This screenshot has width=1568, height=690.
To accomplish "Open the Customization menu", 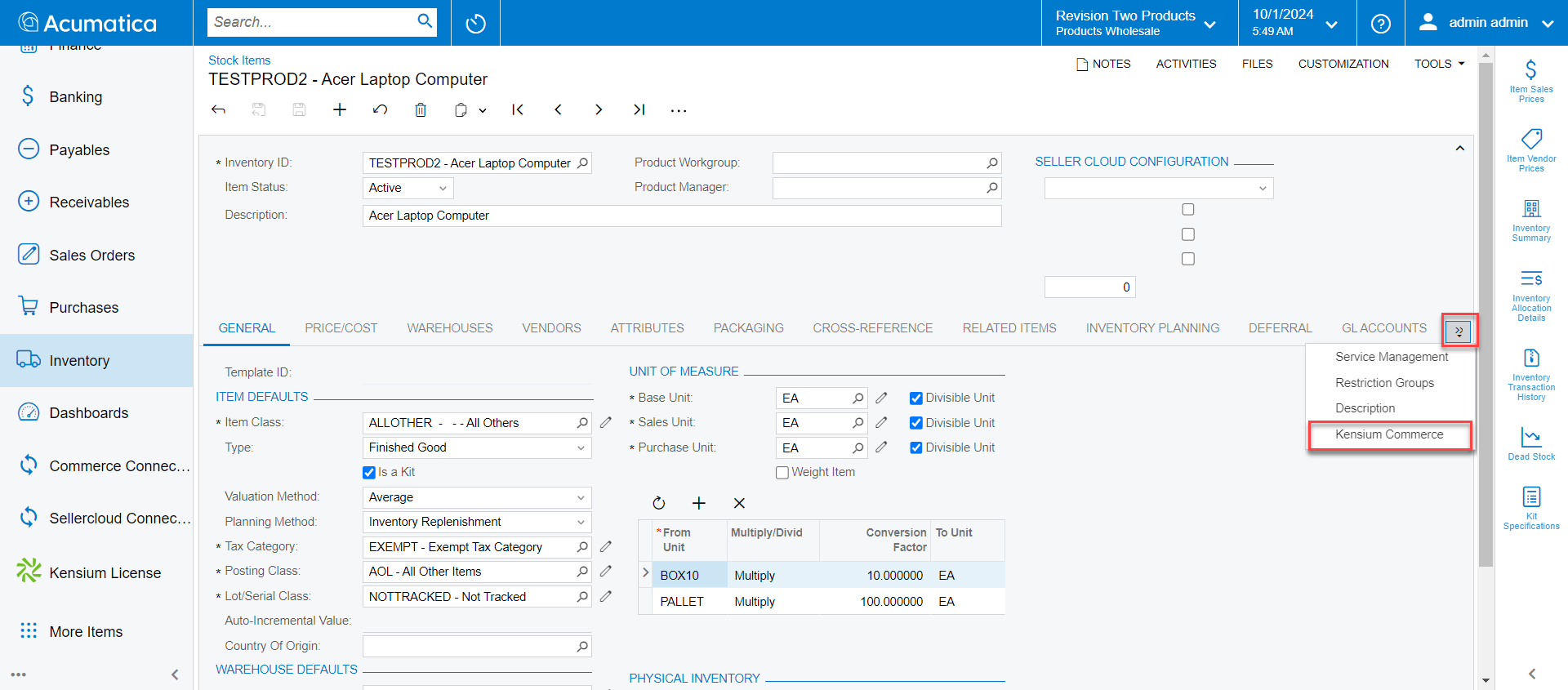I will [1343, 64].
